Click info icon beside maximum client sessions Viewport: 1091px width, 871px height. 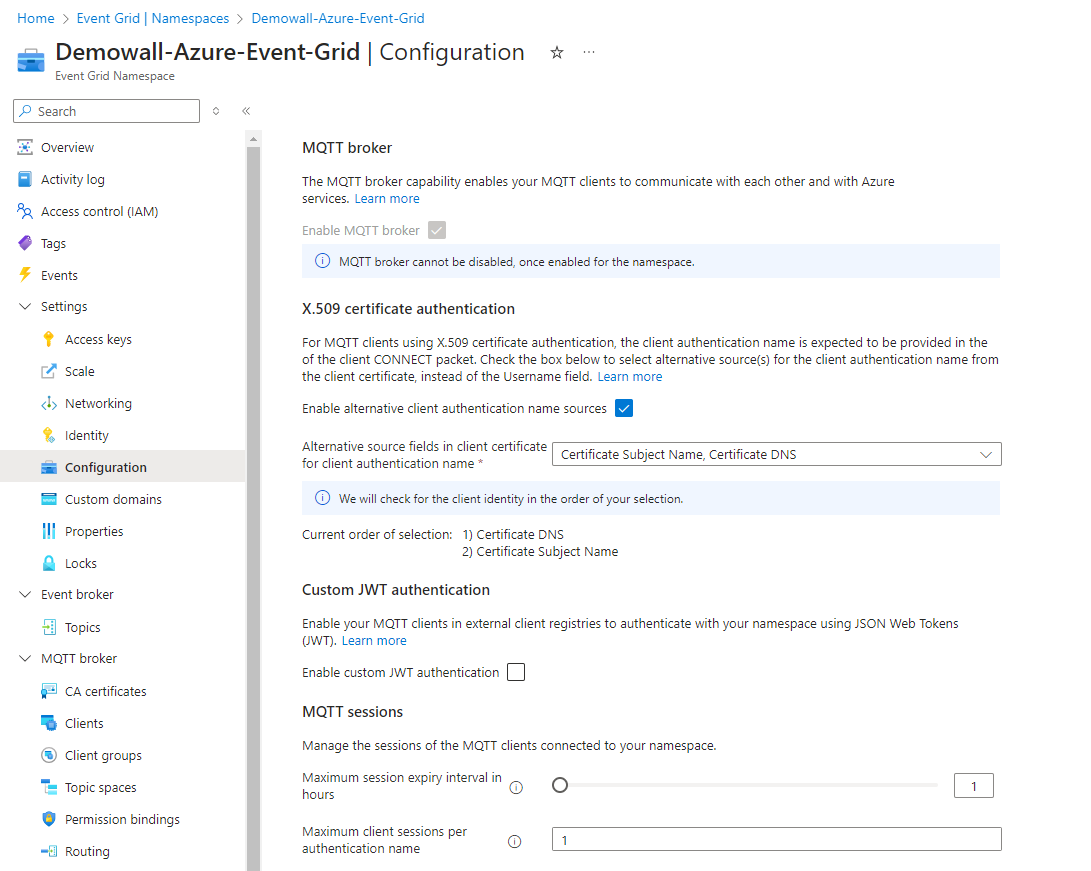click(515, 842)
